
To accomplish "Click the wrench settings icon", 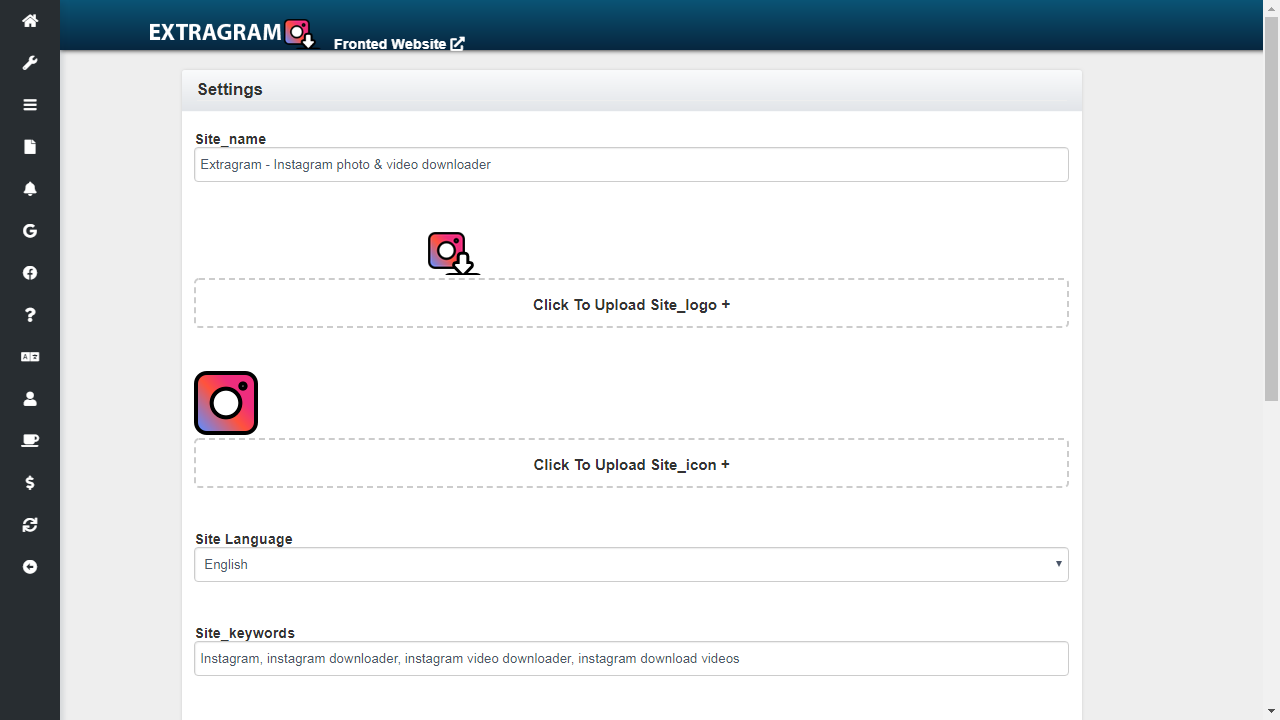I will point(30,63).
